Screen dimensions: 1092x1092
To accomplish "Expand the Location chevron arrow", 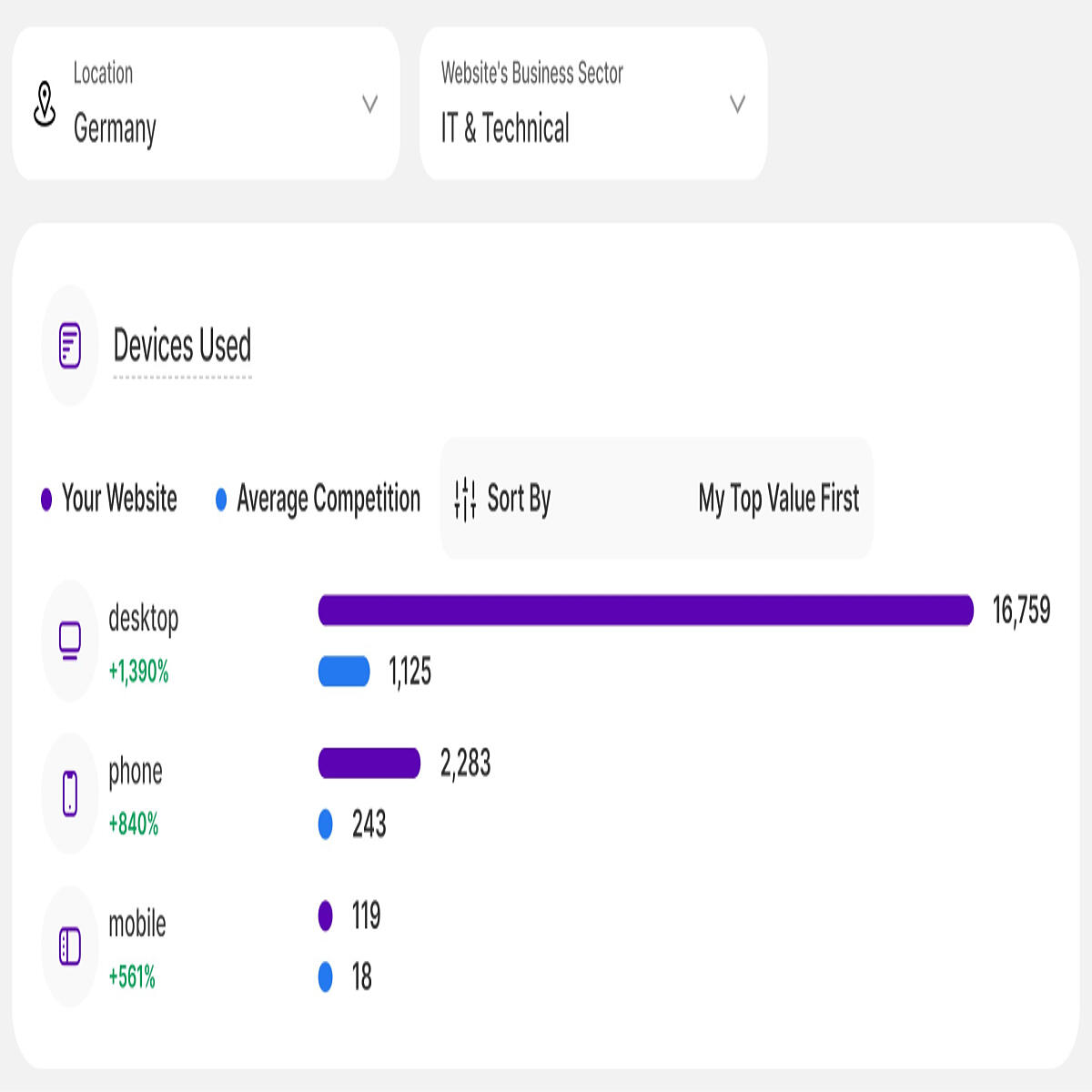I will pyautogui.click(x=369, y=104).
